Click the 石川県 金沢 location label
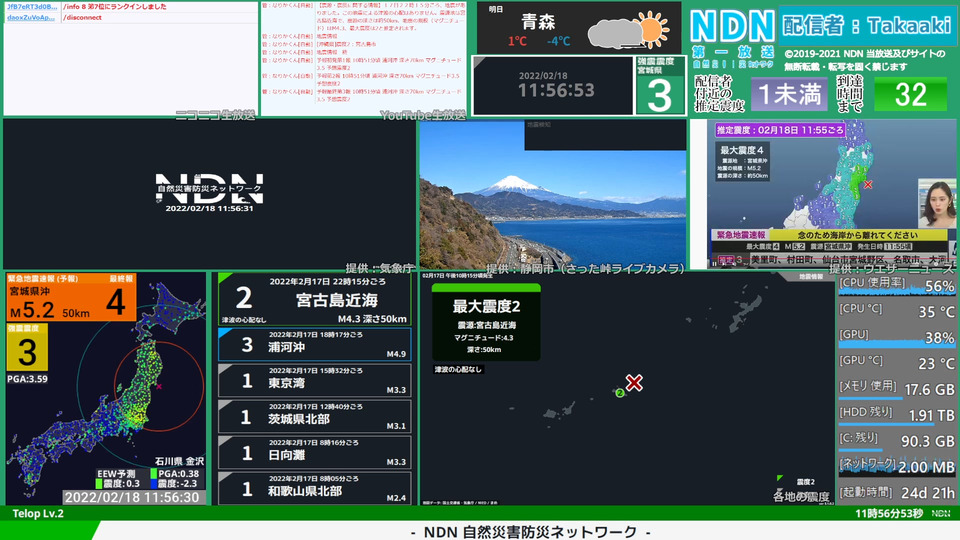Viewport: 960px width, 540px height. pos(179,461)
